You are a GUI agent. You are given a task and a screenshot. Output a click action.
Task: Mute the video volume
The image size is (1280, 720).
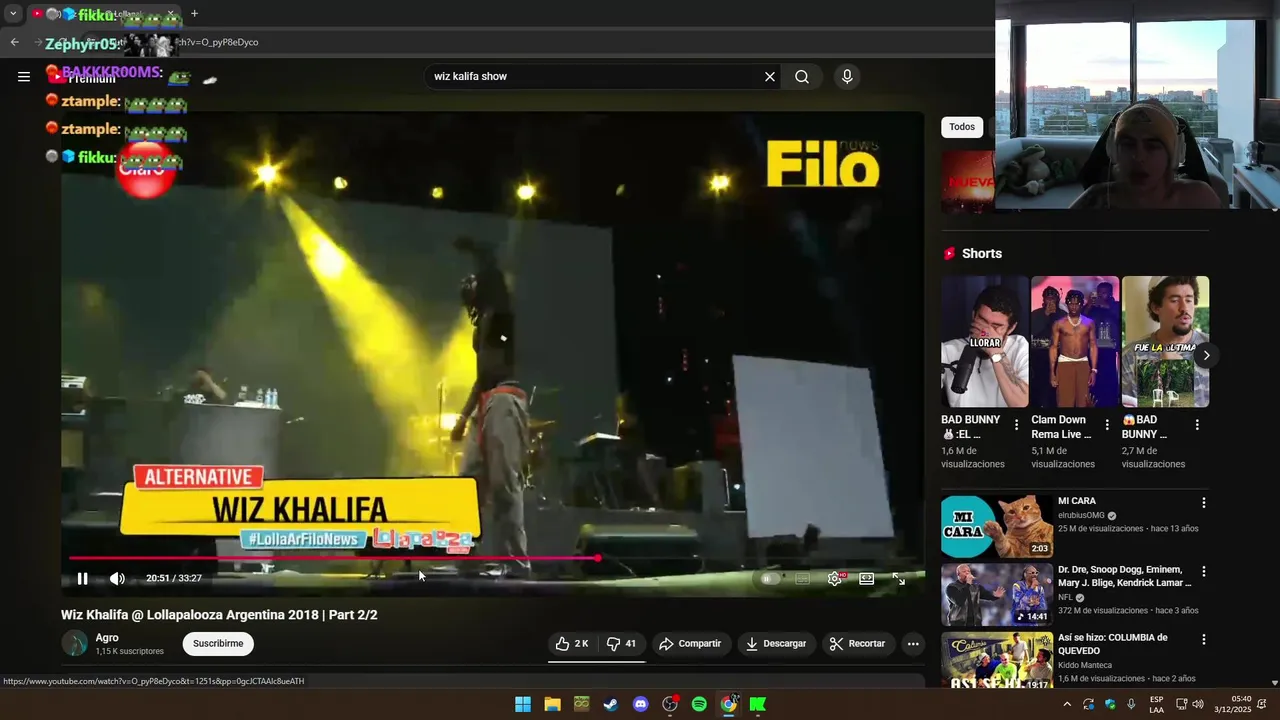[117, 578]
